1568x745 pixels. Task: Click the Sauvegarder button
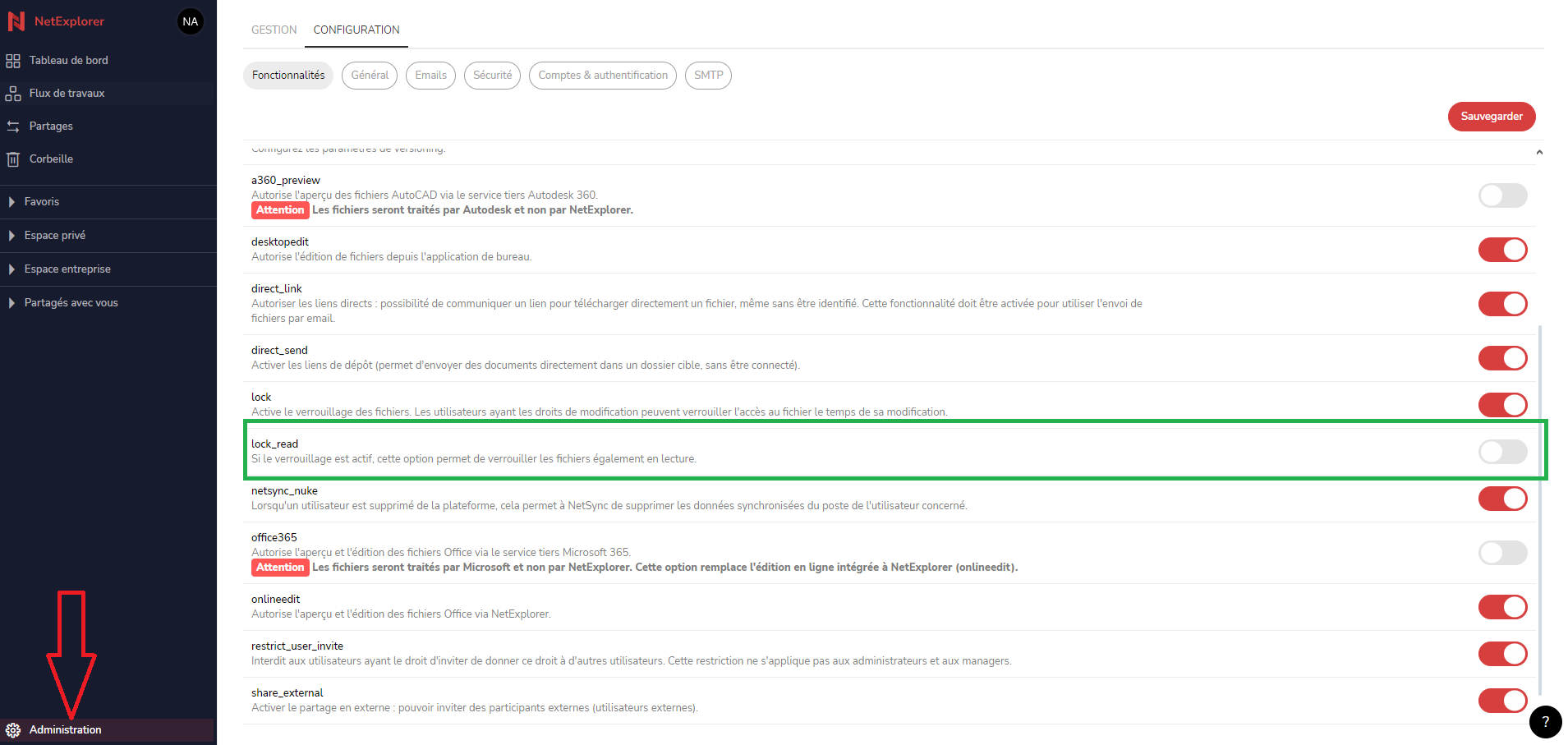pos(1492,117)
